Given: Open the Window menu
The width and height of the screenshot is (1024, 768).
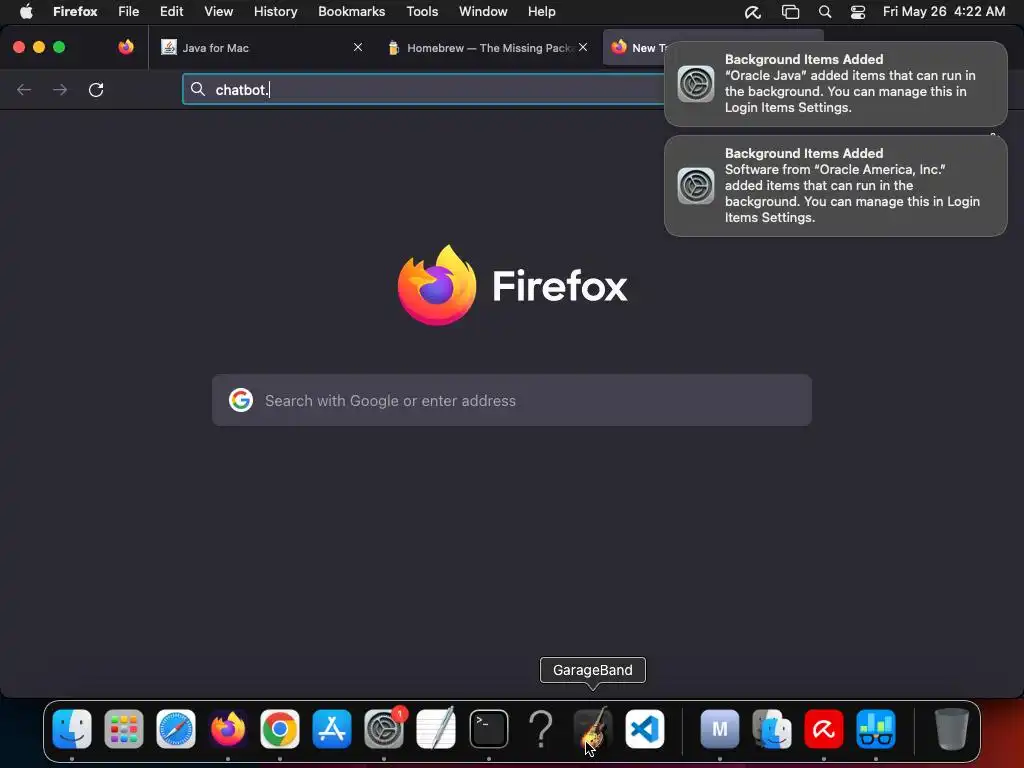Looking at the screenshot, I should coord(483,11).
